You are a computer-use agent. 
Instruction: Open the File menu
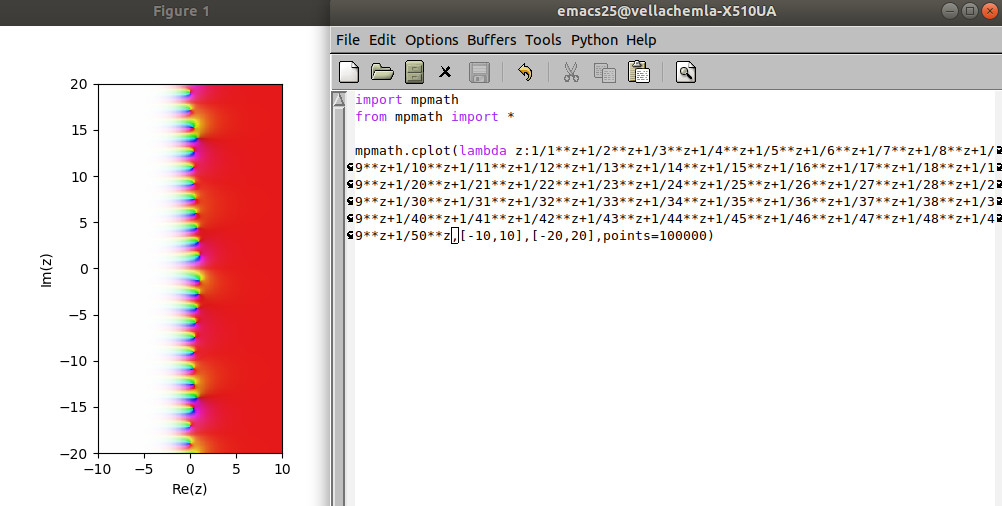[348, 40]
